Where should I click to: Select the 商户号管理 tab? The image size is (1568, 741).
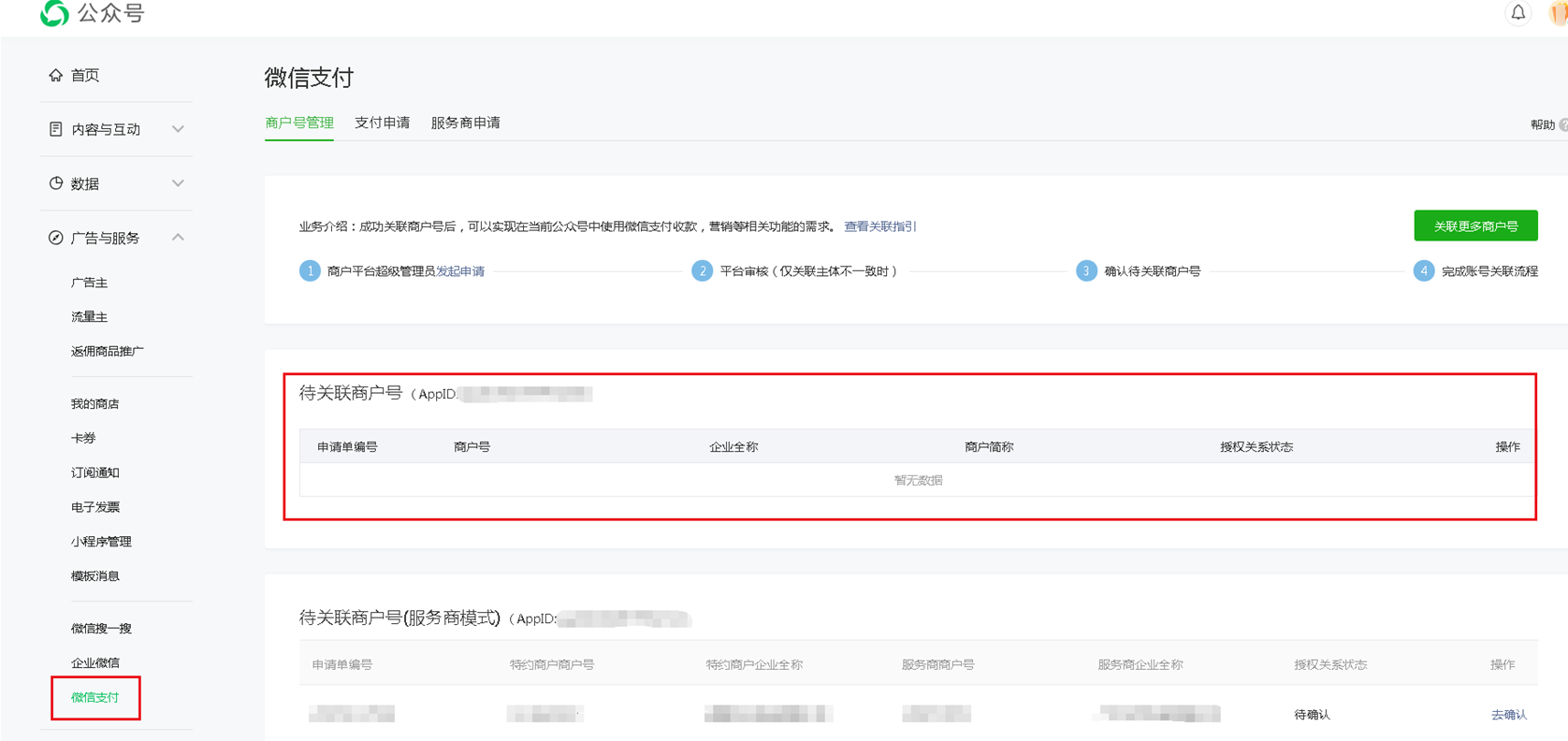pyautogui.click(x=299, y=123)
